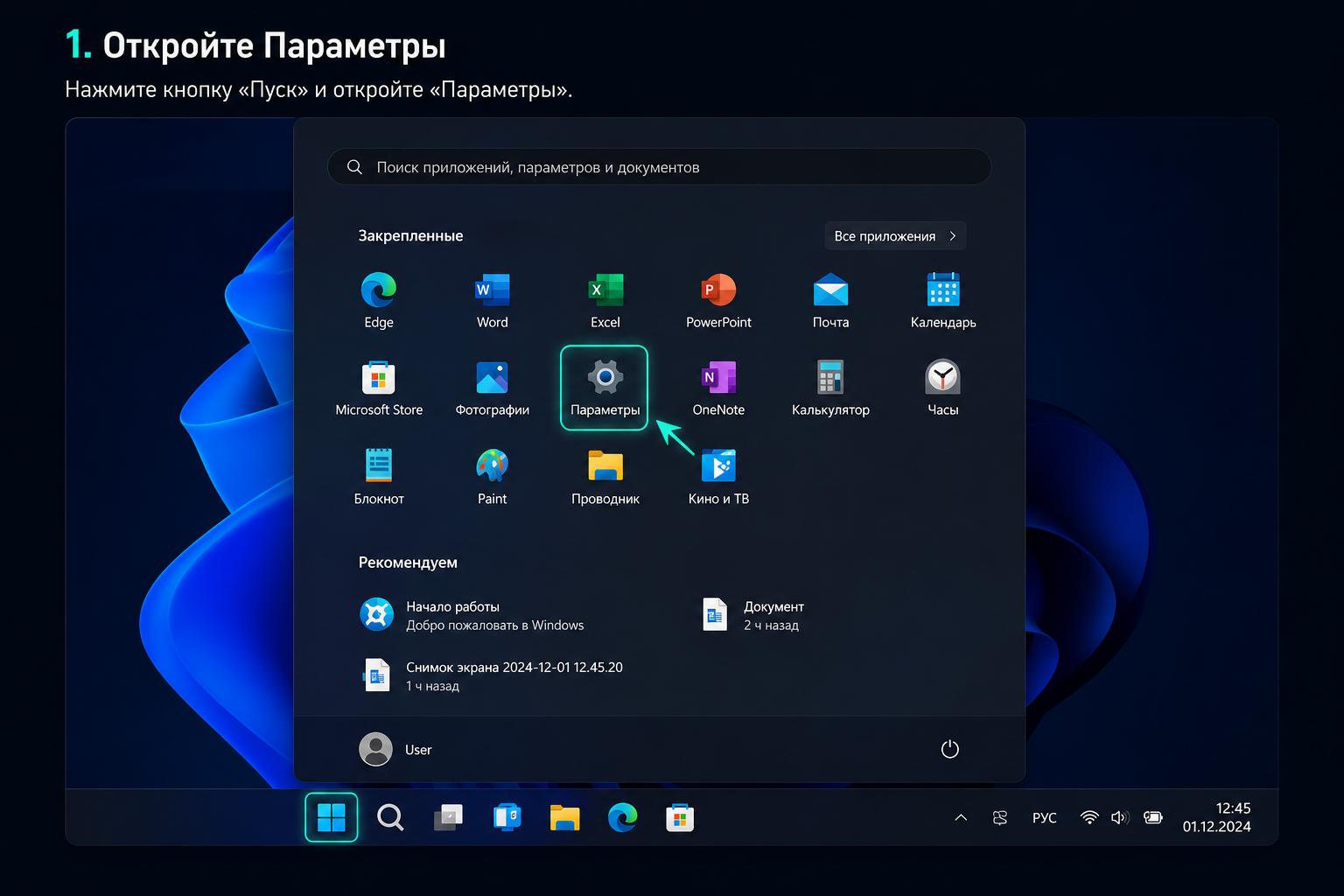Launch the Фотографии app
1344x896 pixels.
pos(493,388)
